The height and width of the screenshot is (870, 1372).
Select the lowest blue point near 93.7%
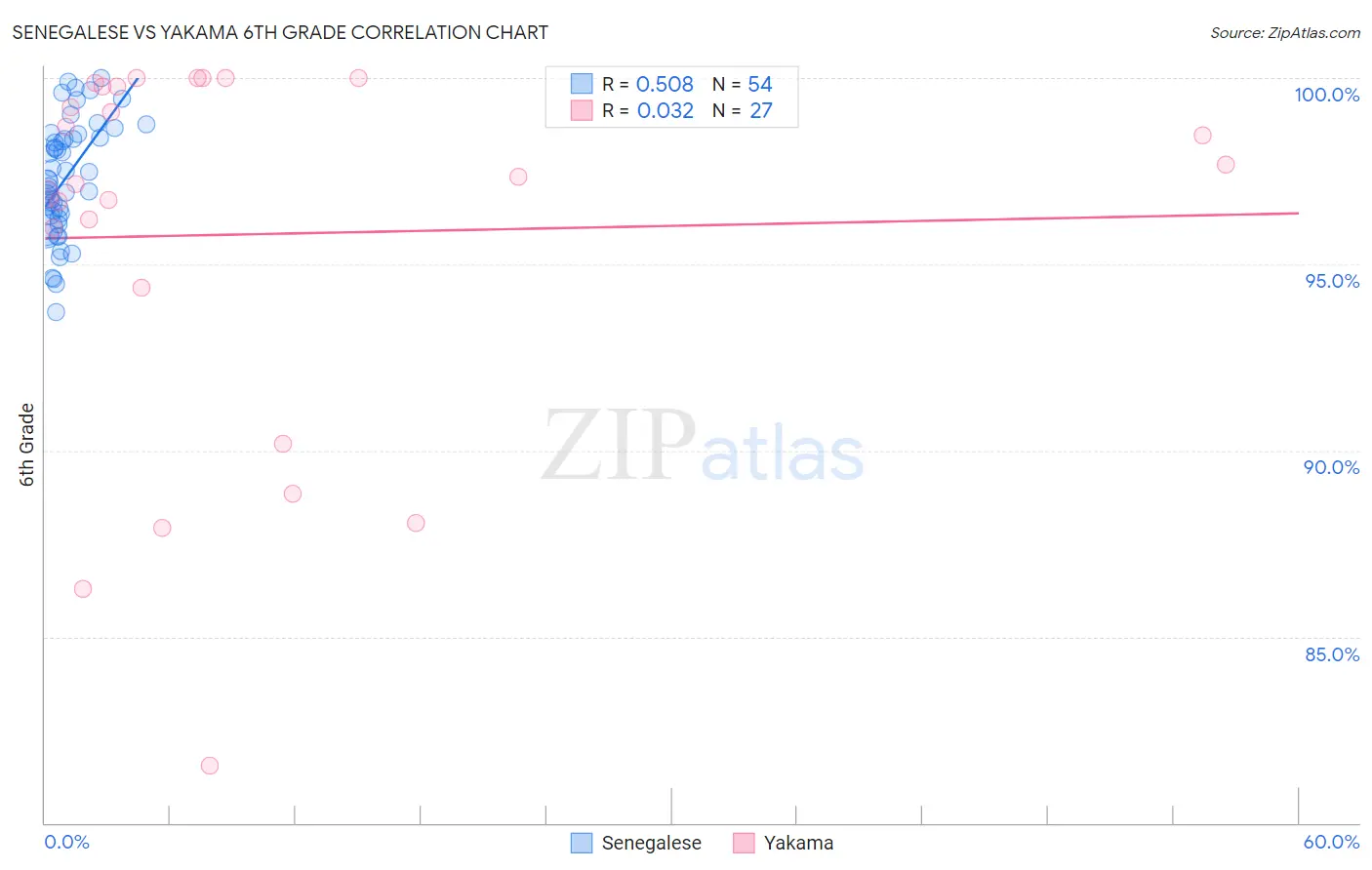point(56,312)
